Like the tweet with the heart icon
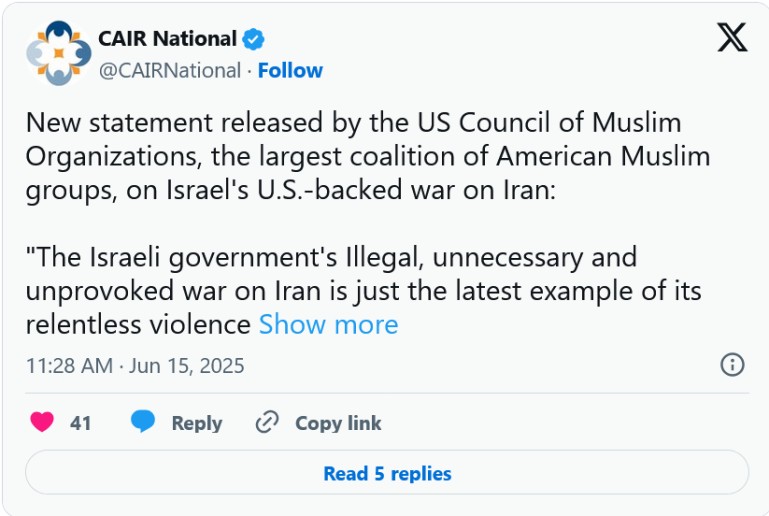The height and width of the screenshot is (516, 769). [42, 423]
